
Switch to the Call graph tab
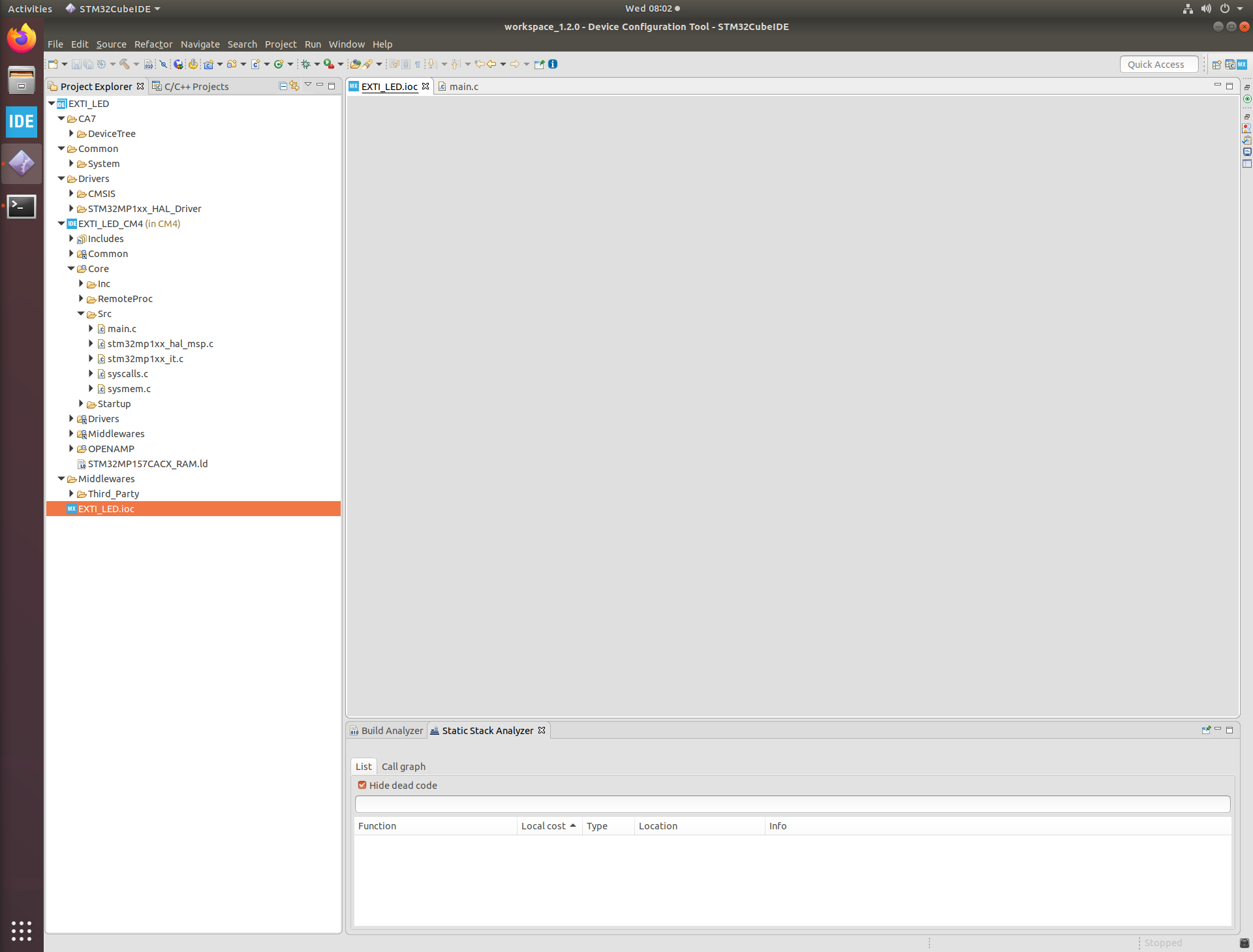[403, 767]
